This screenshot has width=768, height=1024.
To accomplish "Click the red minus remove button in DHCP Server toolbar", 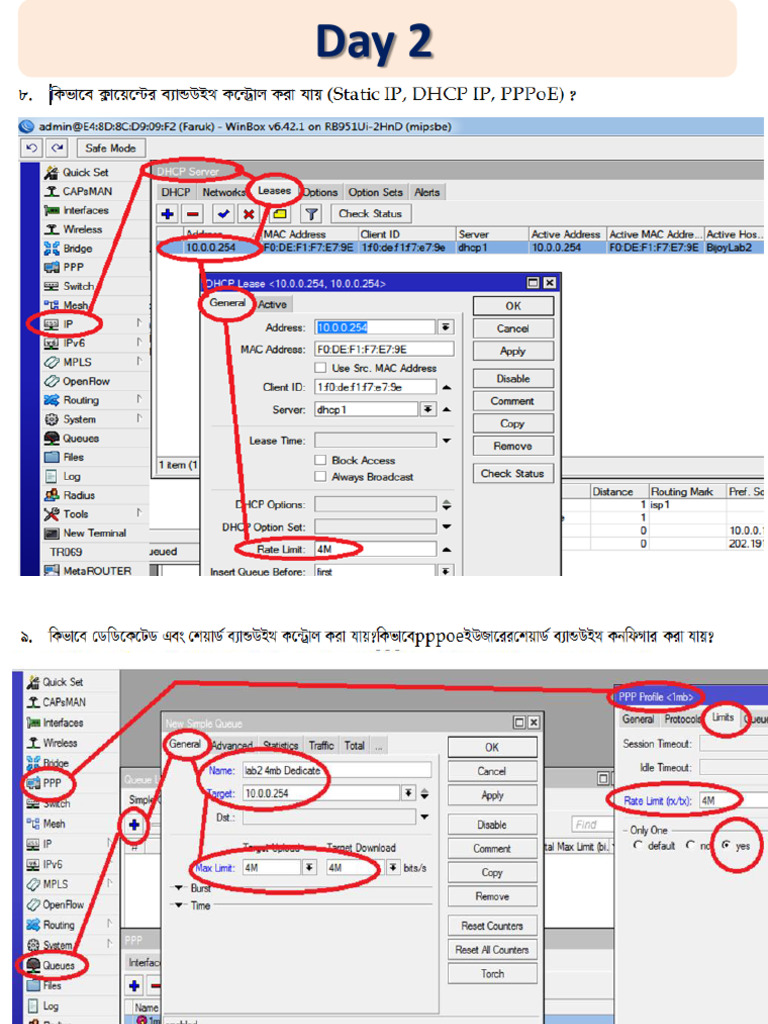I will pyautogui.click(x=193, y=214).
